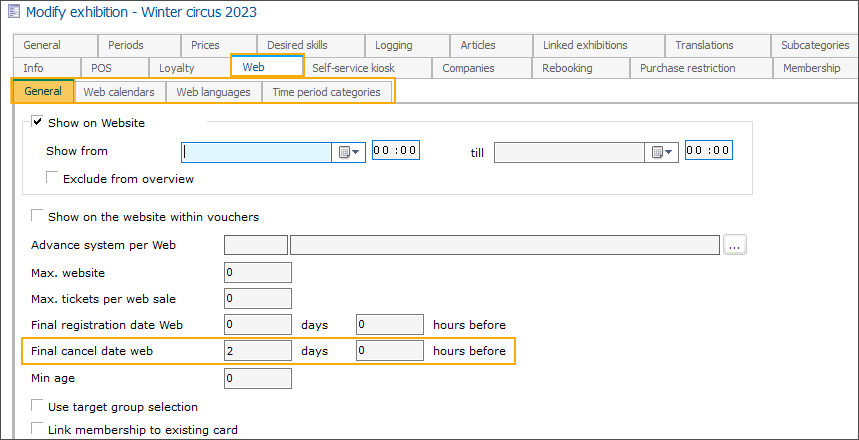Image resolution: width=859 pixels, height=440 pixels.
Task: Open Time period categories sub-tab
Action: (x=327, y=92)
